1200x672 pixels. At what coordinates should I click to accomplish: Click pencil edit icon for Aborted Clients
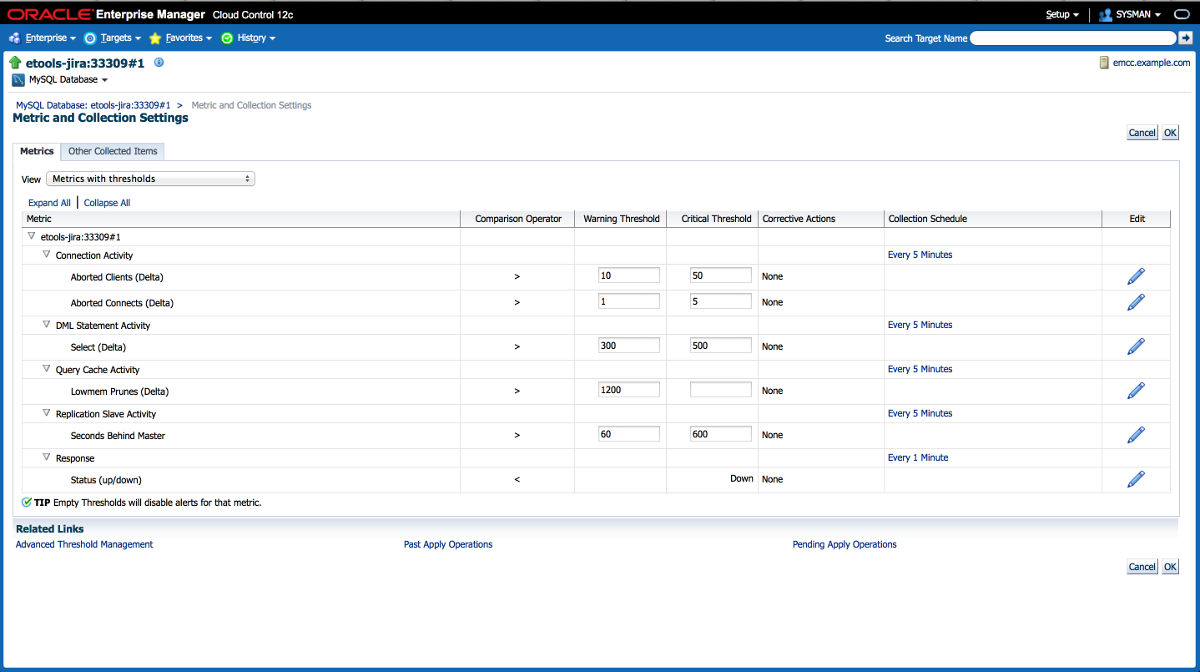1135,276
